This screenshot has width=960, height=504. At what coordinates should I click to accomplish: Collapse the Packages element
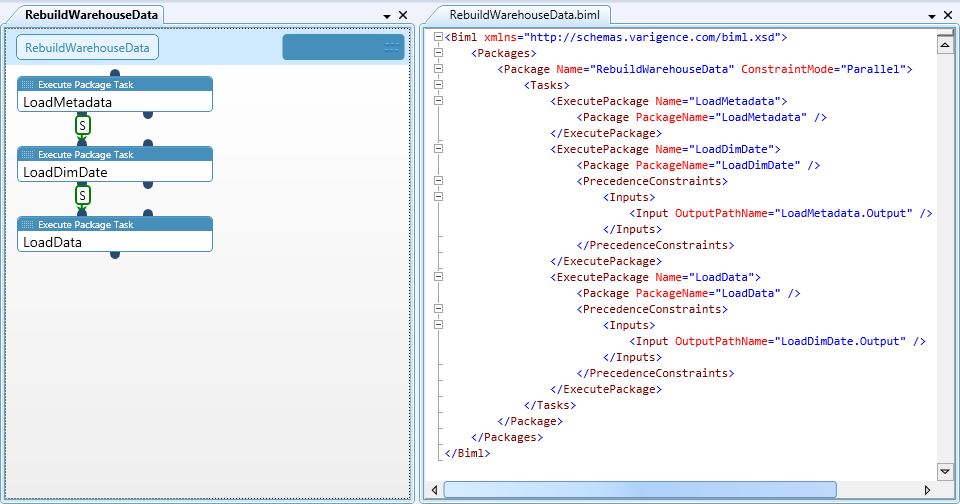[x=438, y=53]
